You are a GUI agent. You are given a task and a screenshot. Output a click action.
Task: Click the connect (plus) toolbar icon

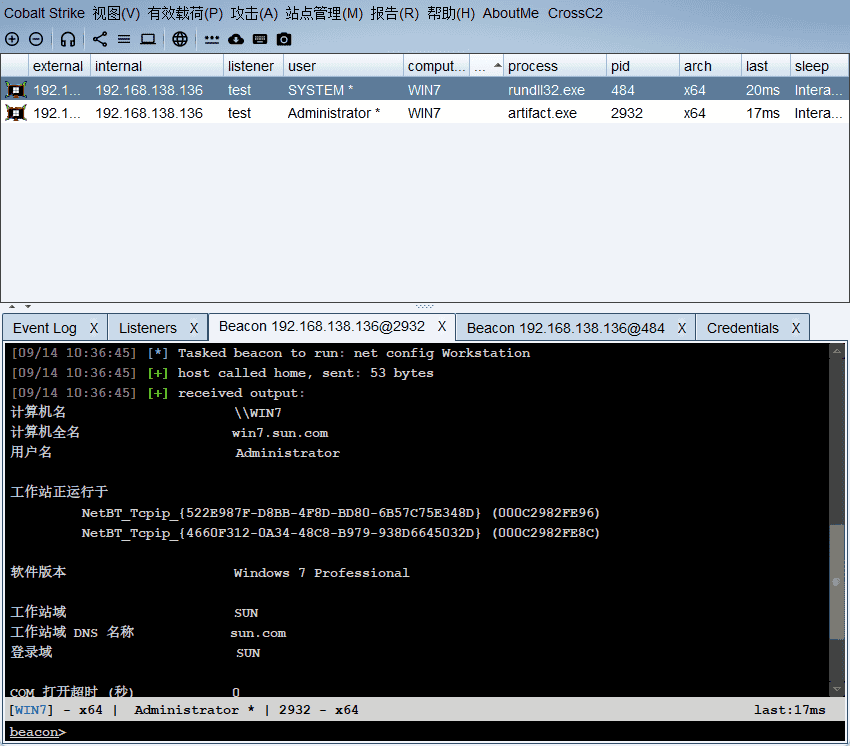pyautogui.click(x=12, y=39)
